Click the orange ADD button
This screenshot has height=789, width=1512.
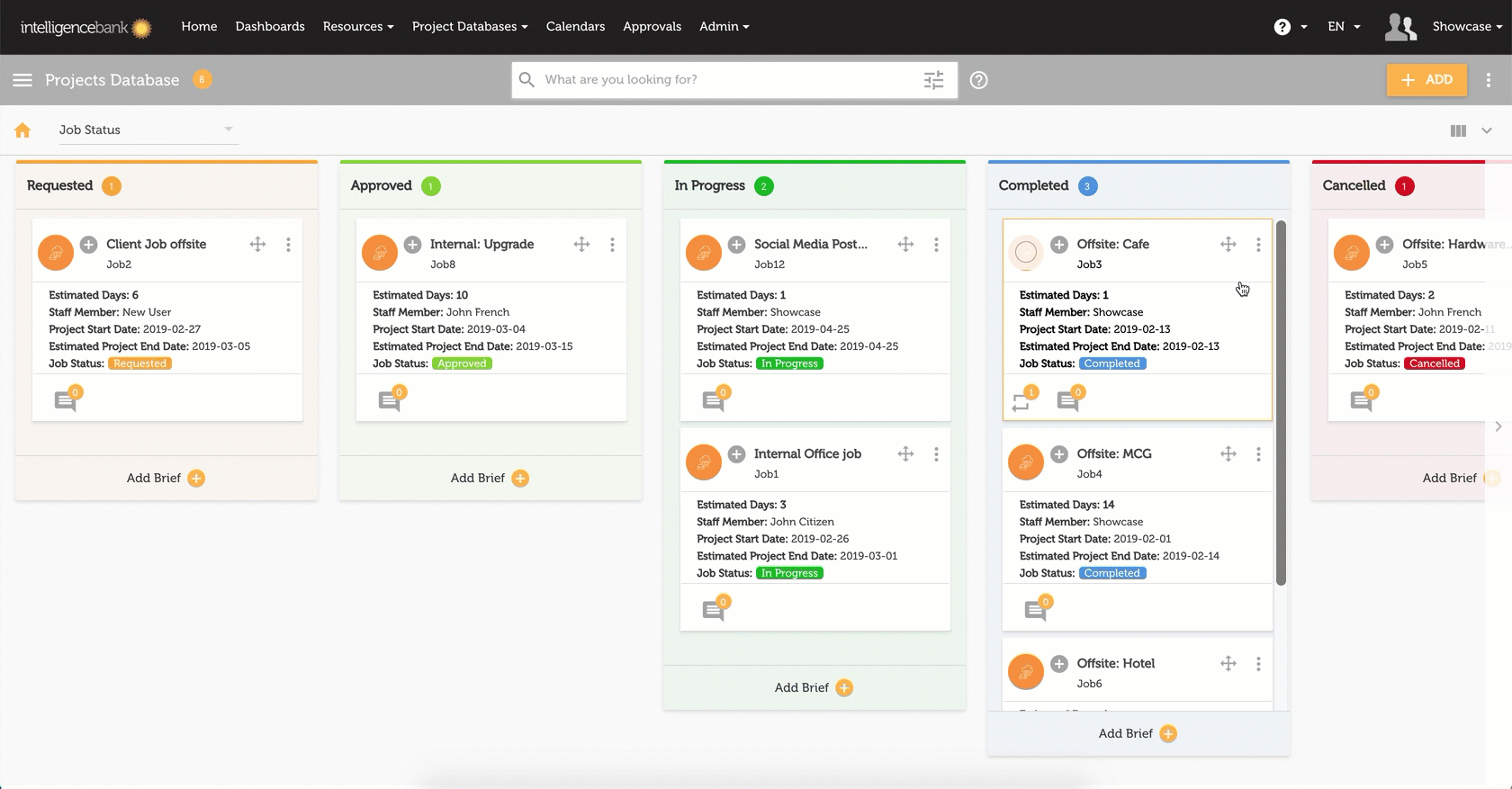1426,79
